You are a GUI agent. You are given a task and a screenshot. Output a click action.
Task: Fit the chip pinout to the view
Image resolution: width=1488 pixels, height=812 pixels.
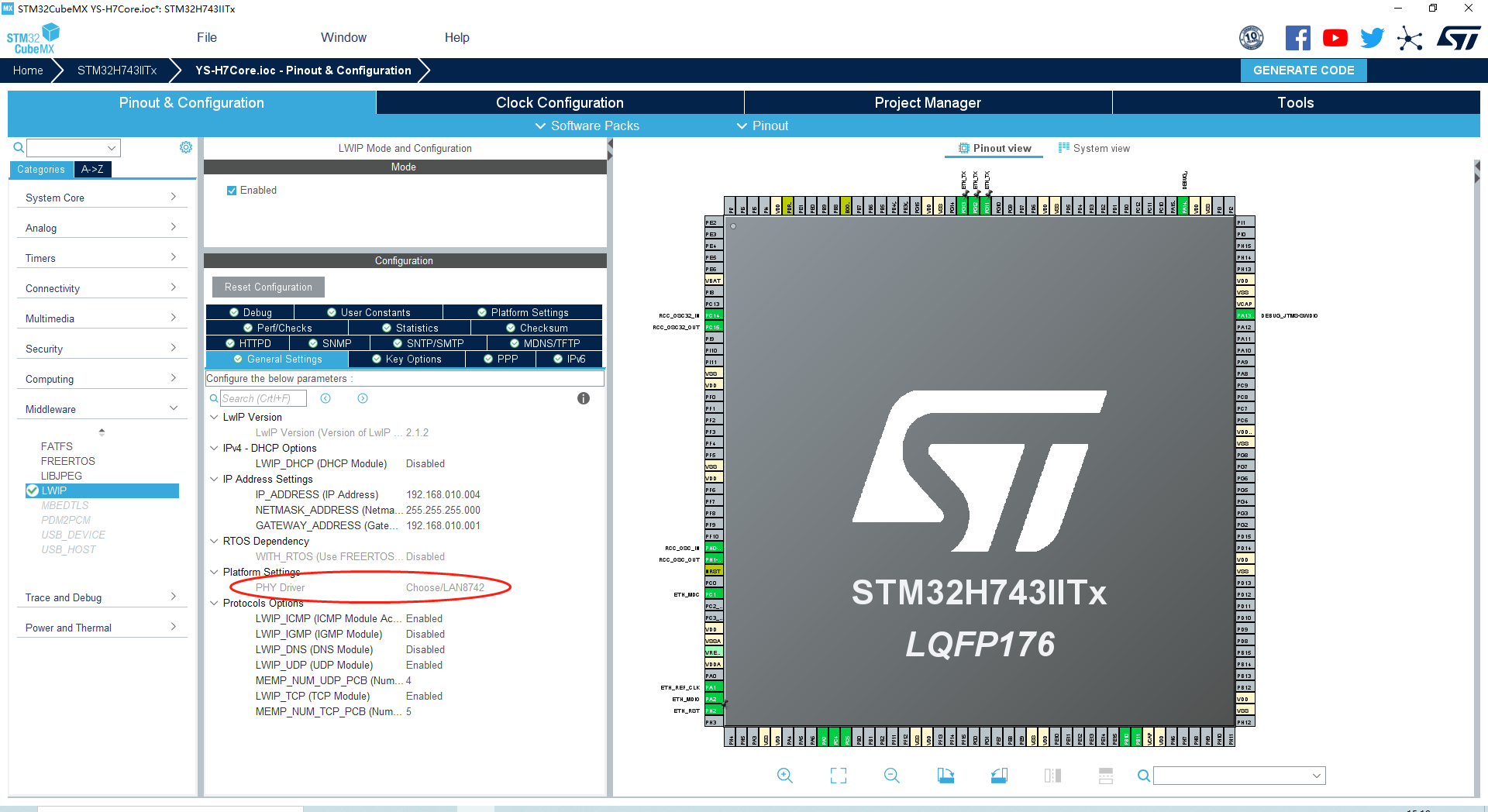(838, 776)
